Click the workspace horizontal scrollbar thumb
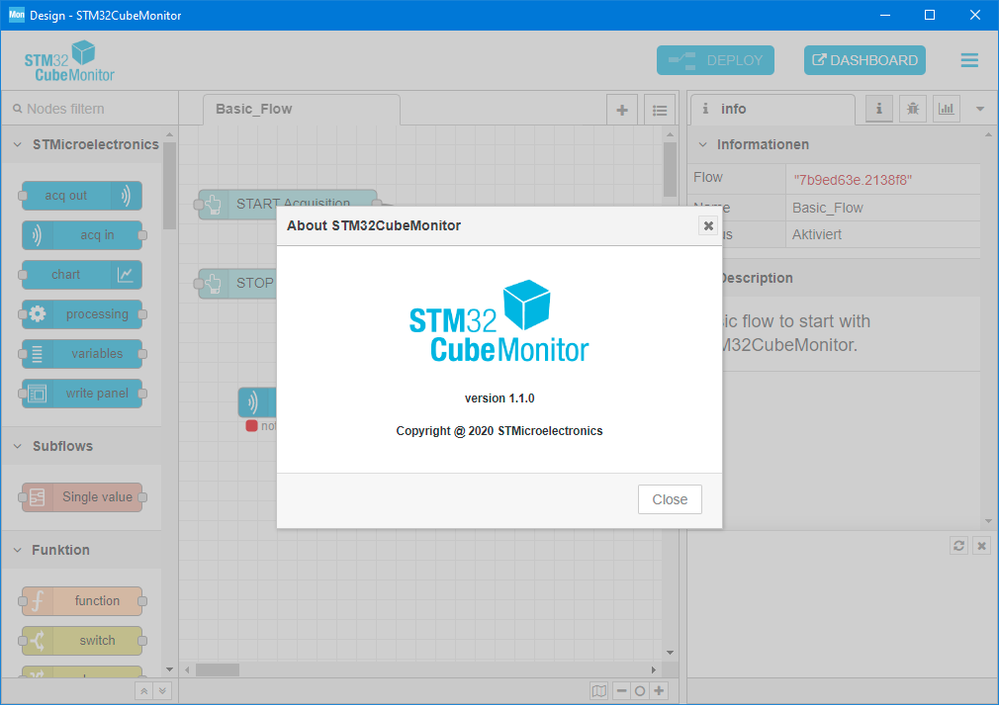Image resolution: width=999 pixels, height=705 pixels. point(217,670)
